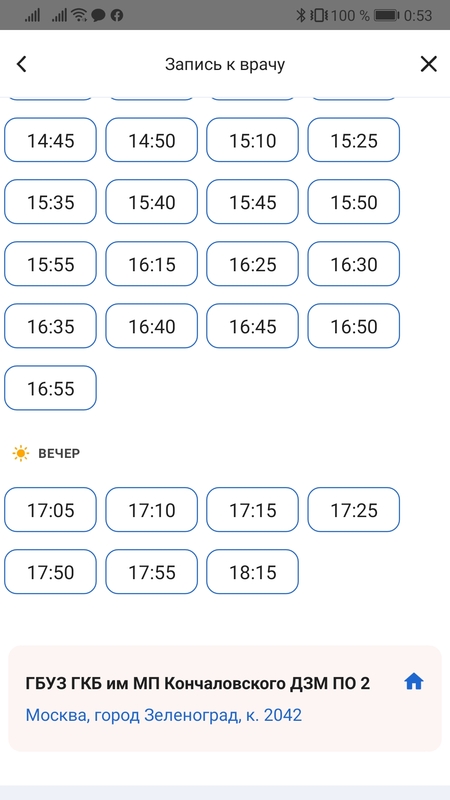Select the 17:05 evening slot
450x800 pixels.
point(50,510)
